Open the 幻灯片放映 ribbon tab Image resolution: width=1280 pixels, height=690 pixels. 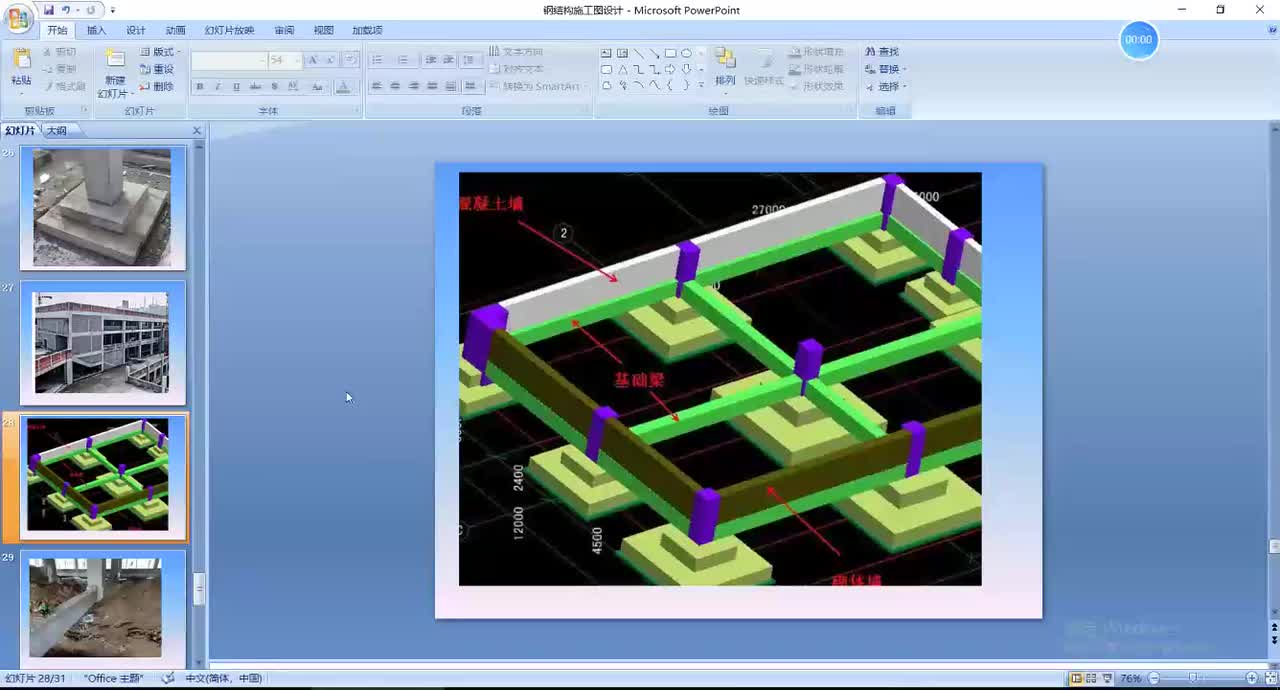click(229, 31)
